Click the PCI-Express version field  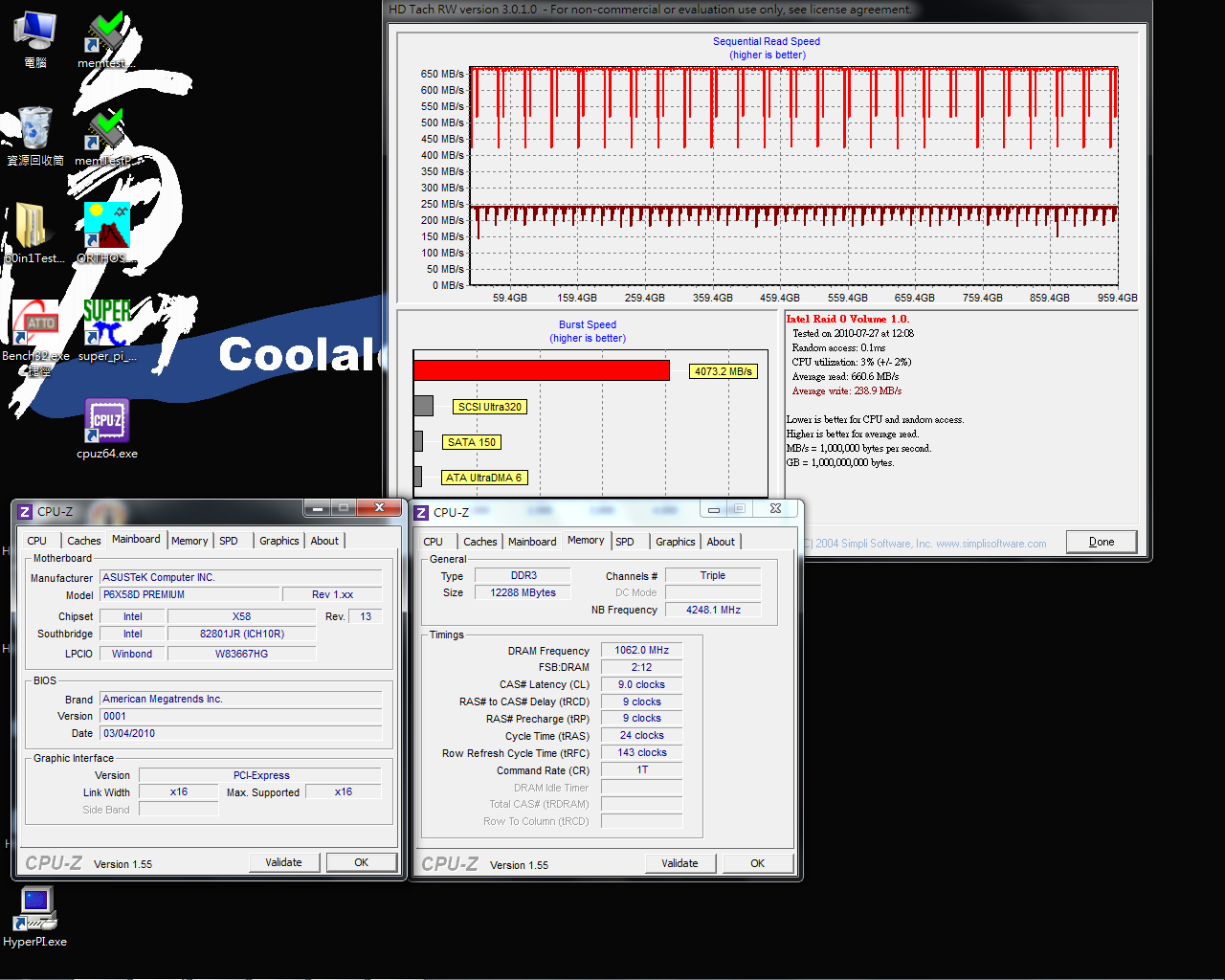260,775
